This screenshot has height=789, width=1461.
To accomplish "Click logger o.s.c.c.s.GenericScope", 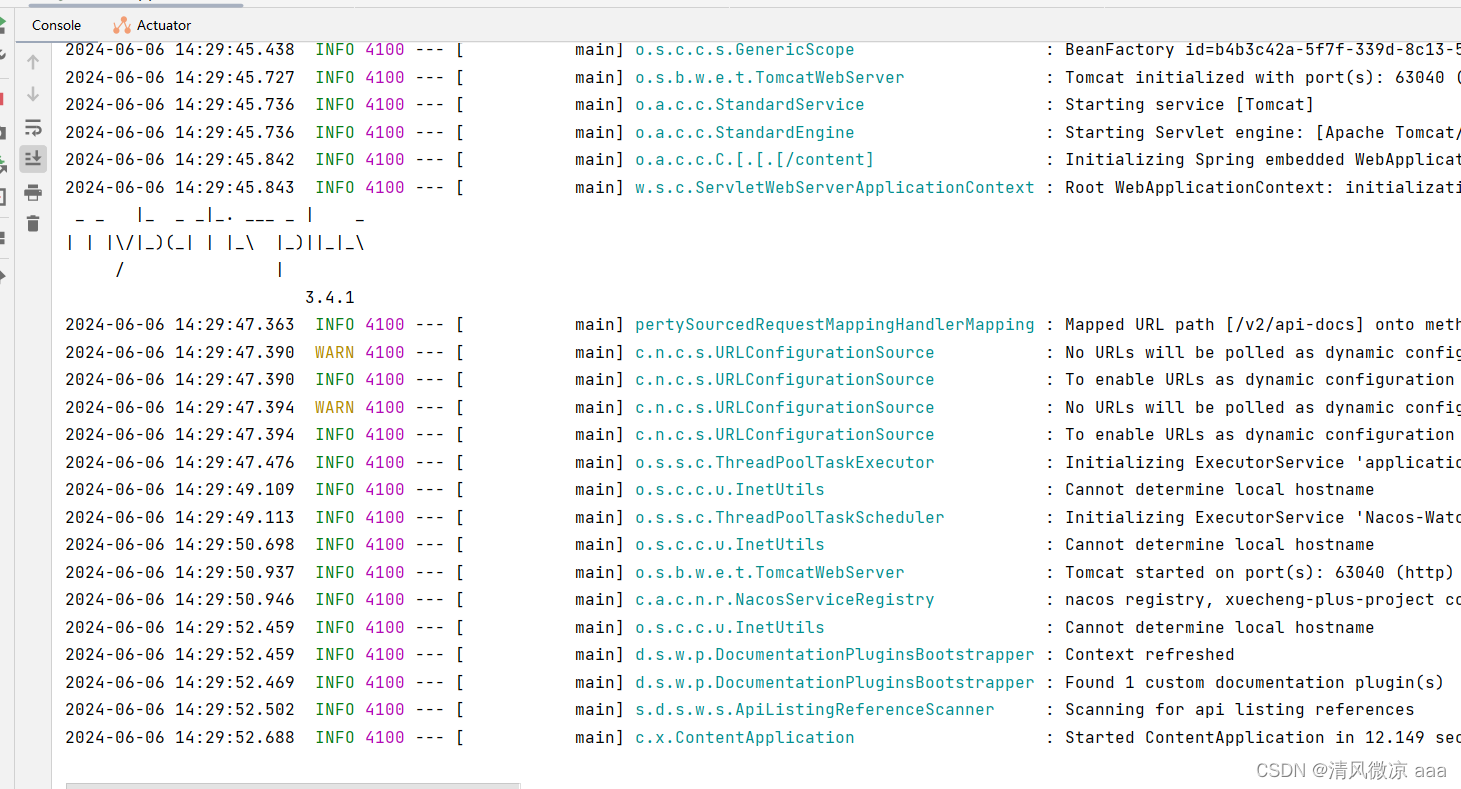I will (x=745, y=50).
